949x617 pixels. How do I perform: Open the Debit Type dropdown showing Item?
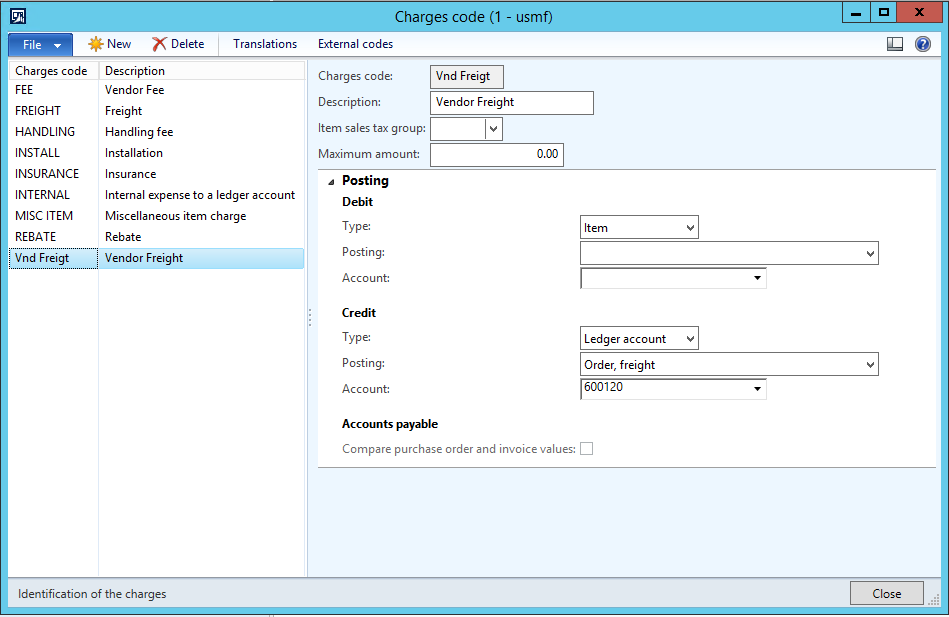[639, 228]
